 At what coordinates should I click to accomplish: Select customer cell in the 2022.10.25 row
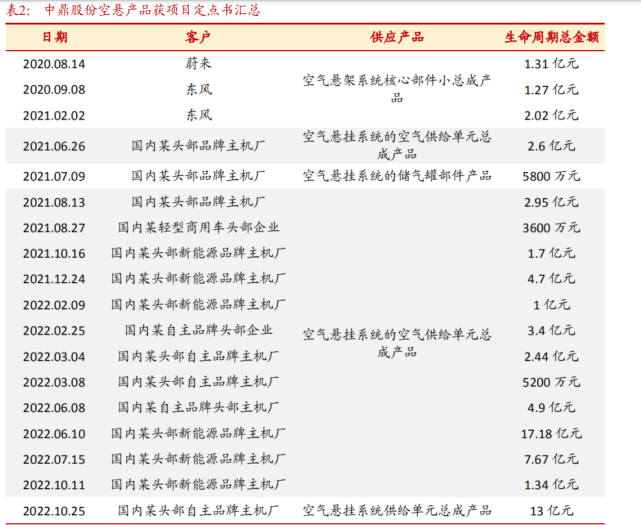click(x=198, y=511)
